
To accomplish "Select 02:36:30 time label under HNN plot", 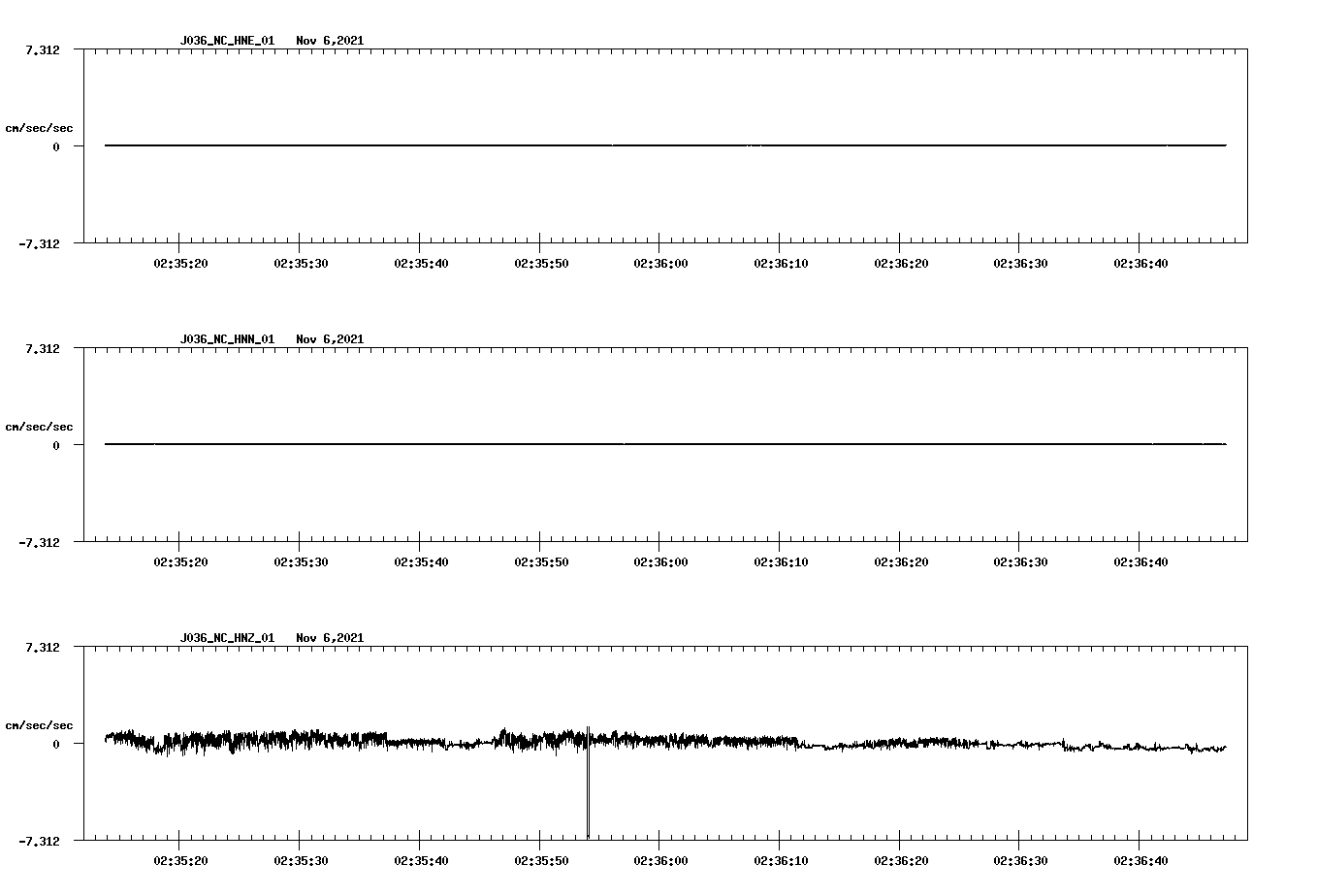I will click(x=1020, y=561).
